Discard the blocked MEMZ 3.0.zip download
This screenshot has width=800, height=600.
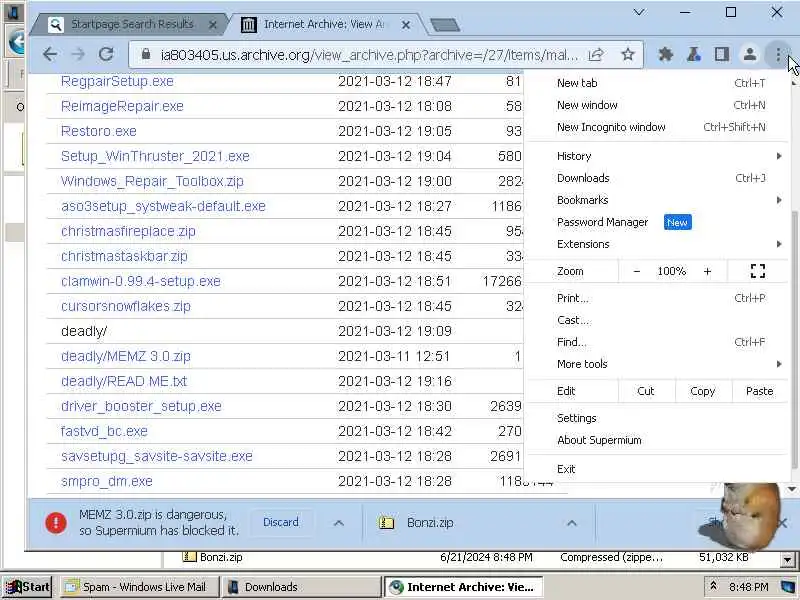[281, 522]
